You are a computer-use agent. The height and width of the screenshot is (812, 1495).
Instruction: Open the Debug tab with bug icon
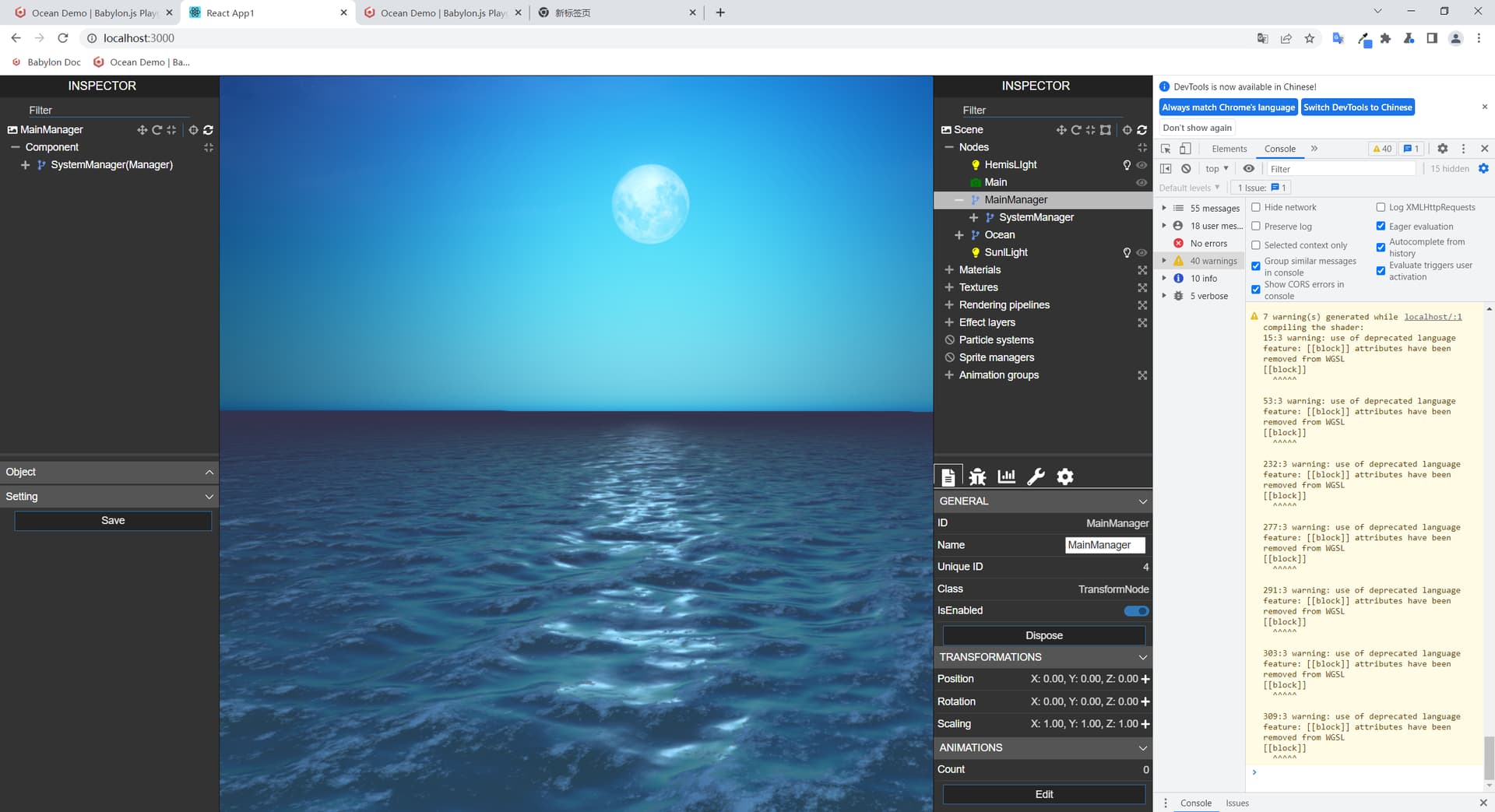977,476
